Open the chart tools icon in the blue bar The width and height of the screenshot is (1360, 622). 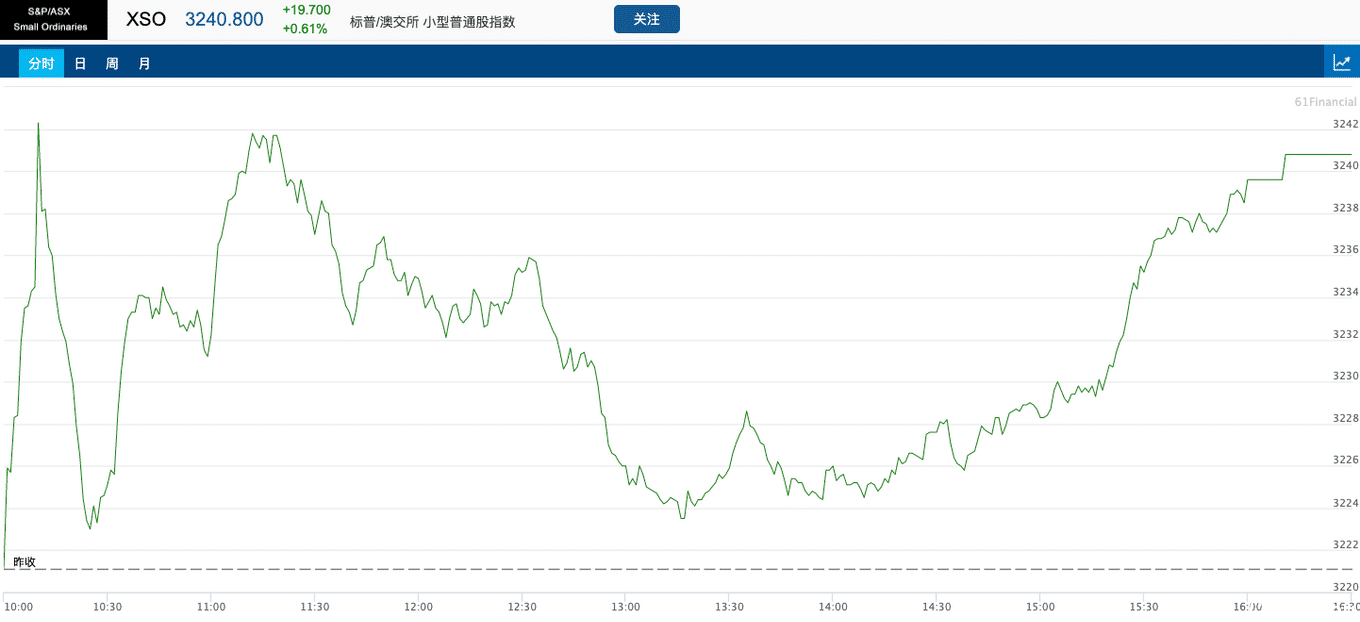click(x=1341, y=62)
